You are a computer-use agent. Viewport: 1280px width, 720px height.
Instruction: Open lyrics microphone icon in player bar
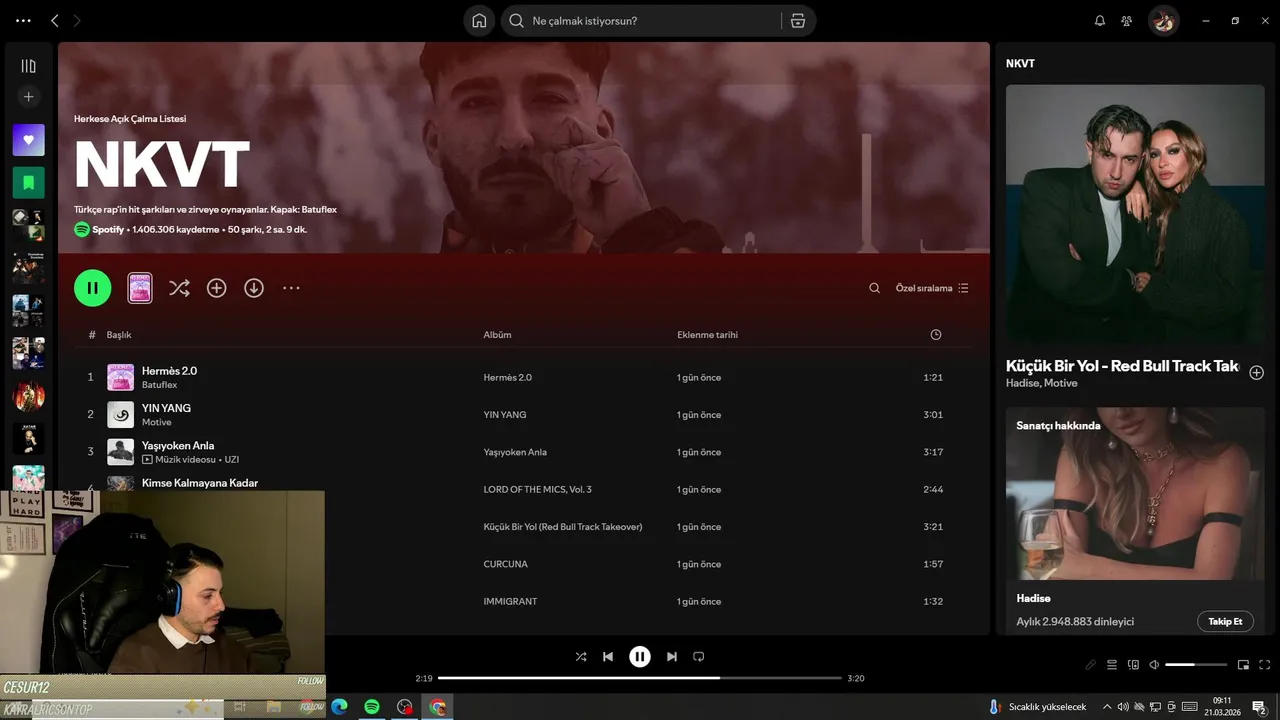tap(1090, 665)
